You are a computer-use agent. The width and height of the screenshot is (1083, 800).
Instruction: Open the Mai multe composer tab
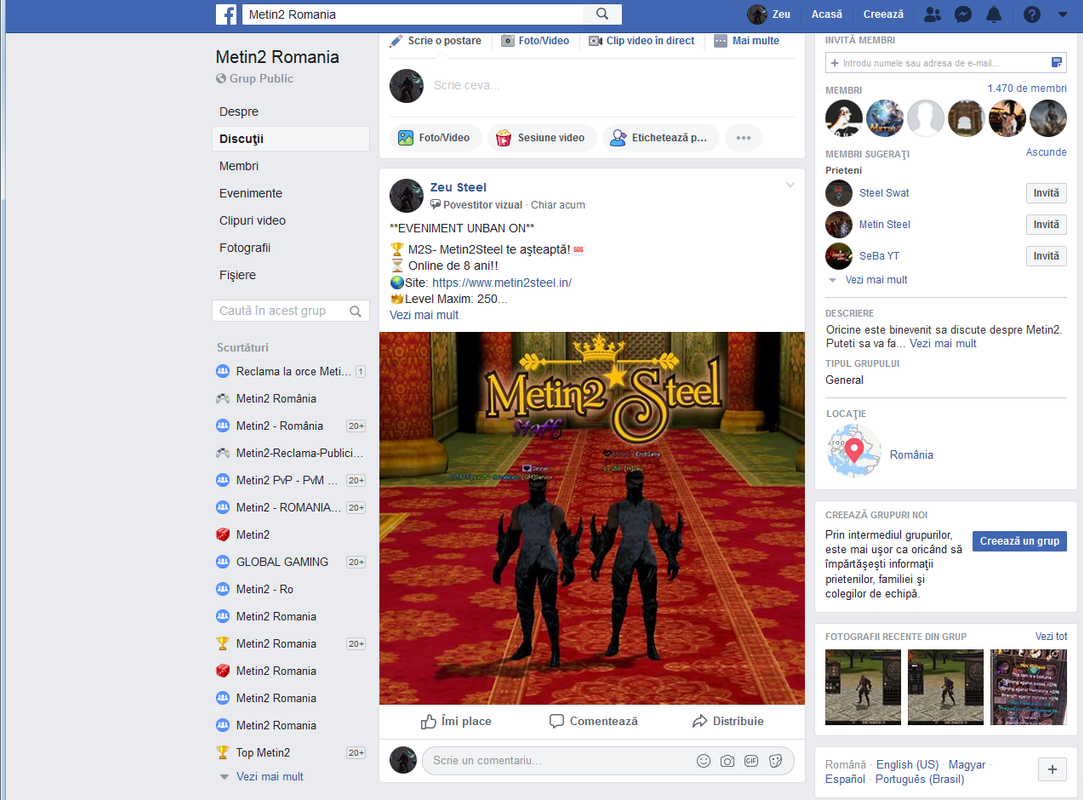747,41
